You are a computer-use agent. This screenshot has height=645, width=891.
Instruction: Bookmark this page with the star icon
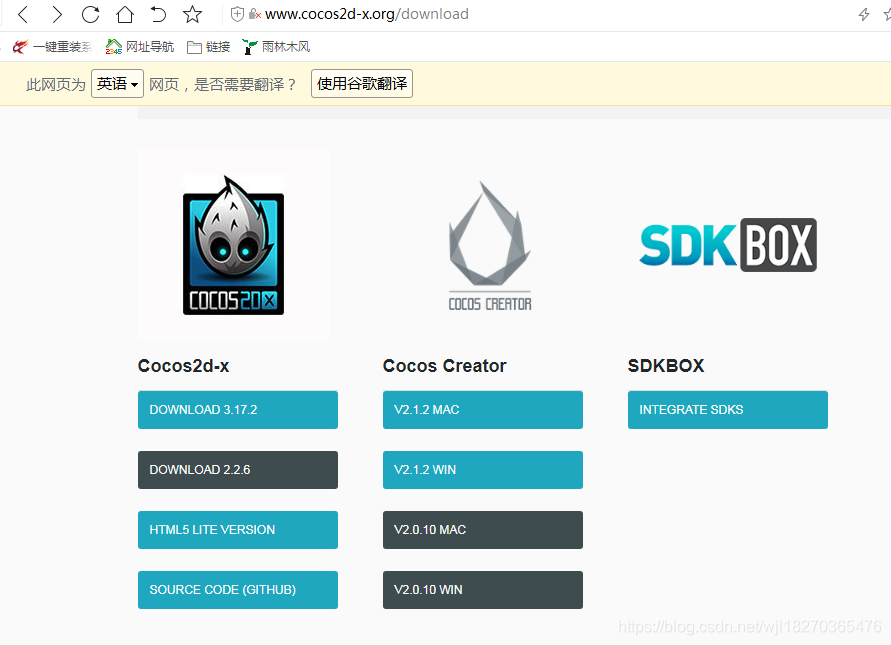(x=193, y=14)
